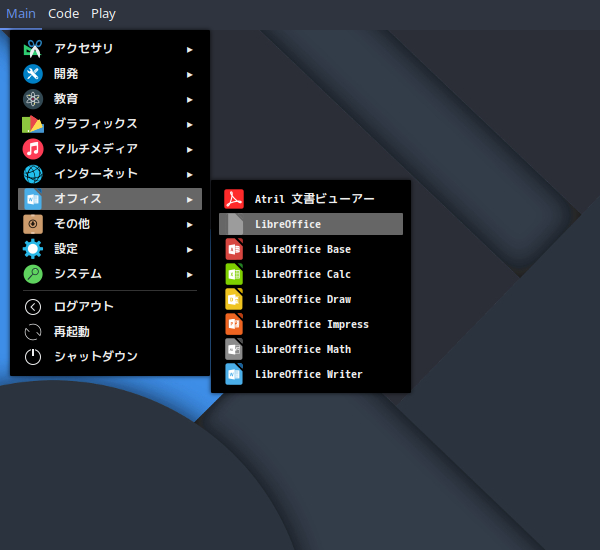
Task: Click the 設定 gear icon
Action: [x=33, y=249]
